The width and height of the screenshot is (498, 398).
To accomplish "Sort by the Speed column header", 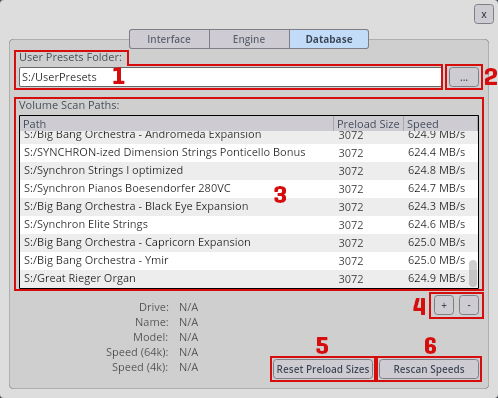I will [441, 124].
